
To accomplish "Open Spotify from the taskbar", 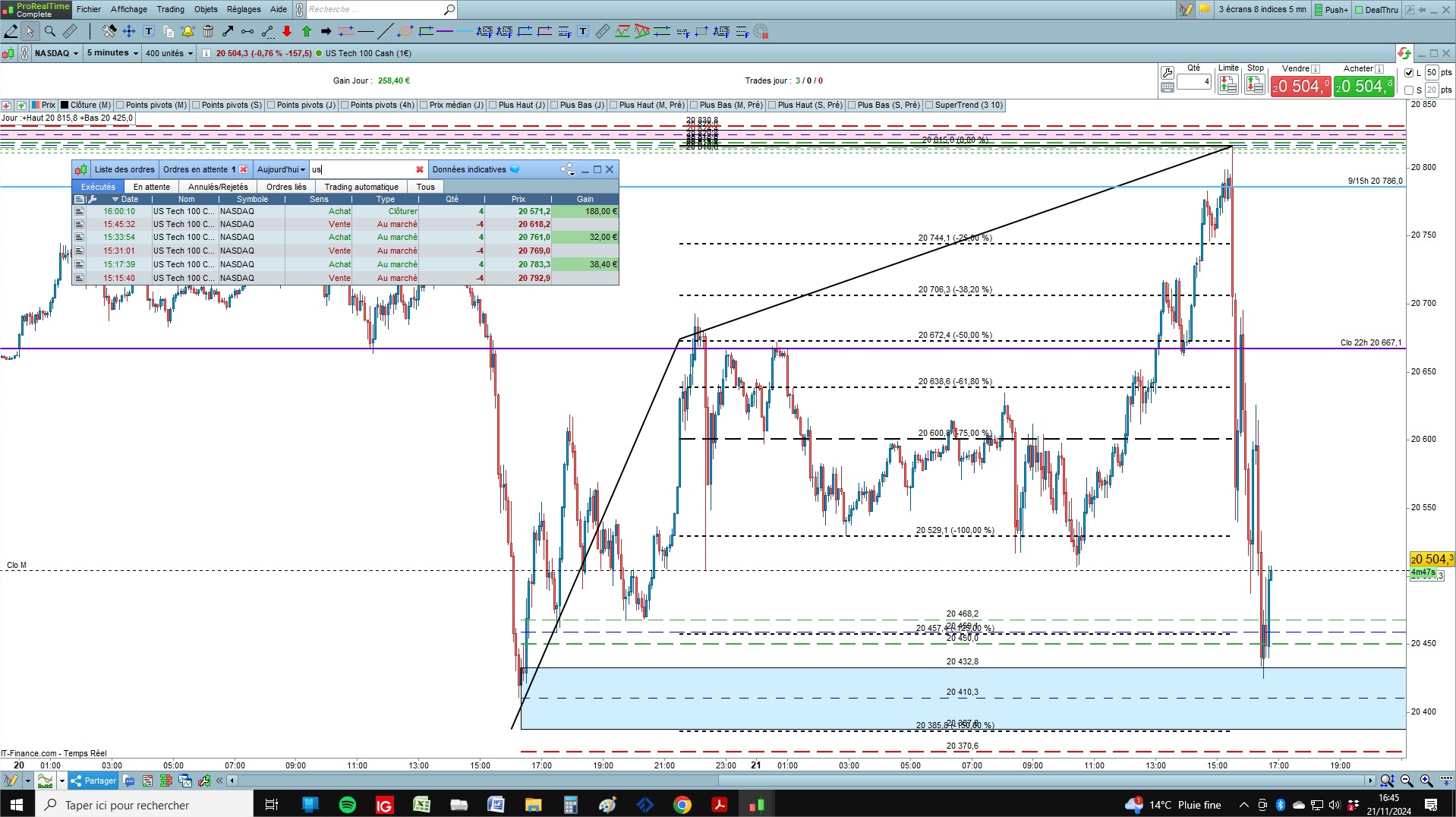I will coord(348,805).
